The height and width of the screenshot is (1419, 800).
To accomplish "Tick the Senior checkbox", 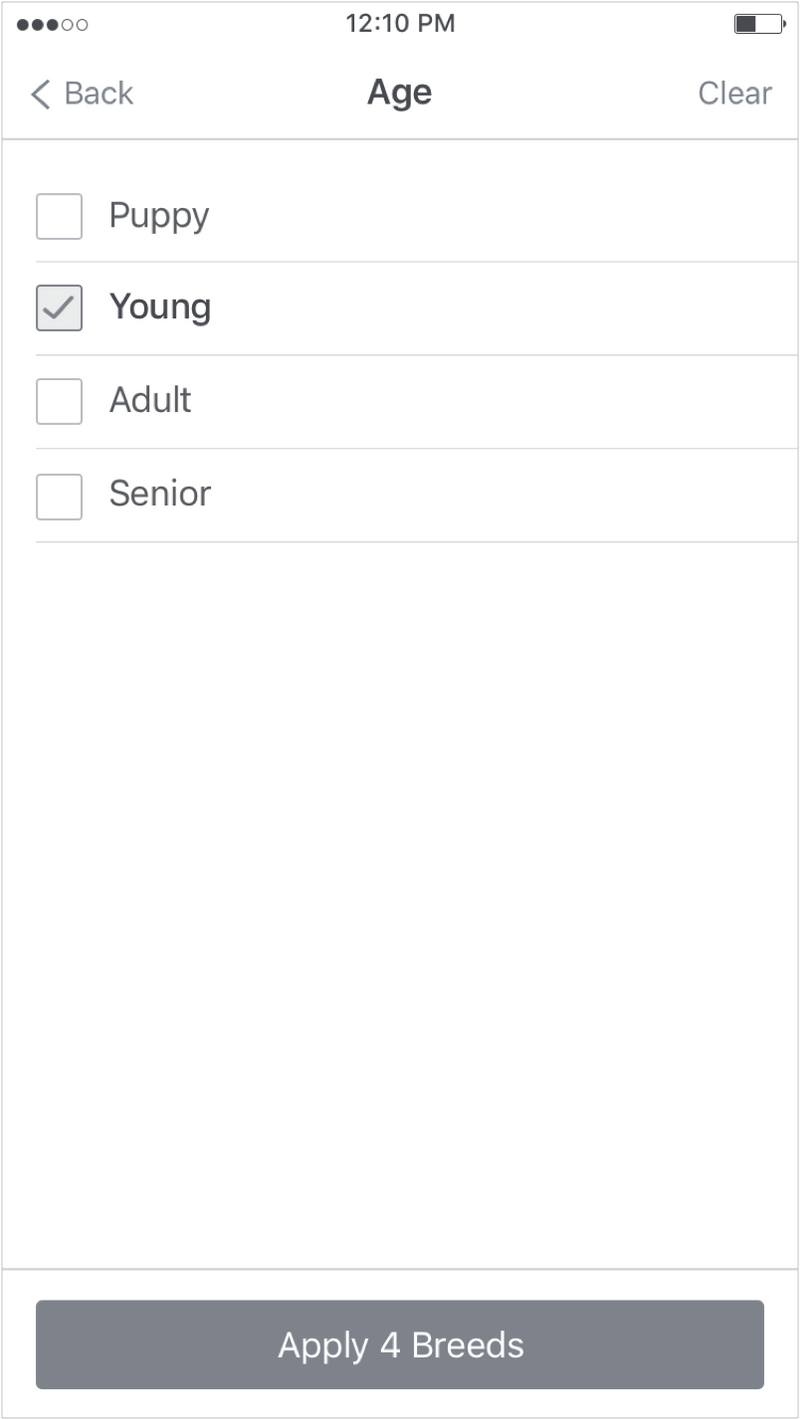I will tap(59, 495).
